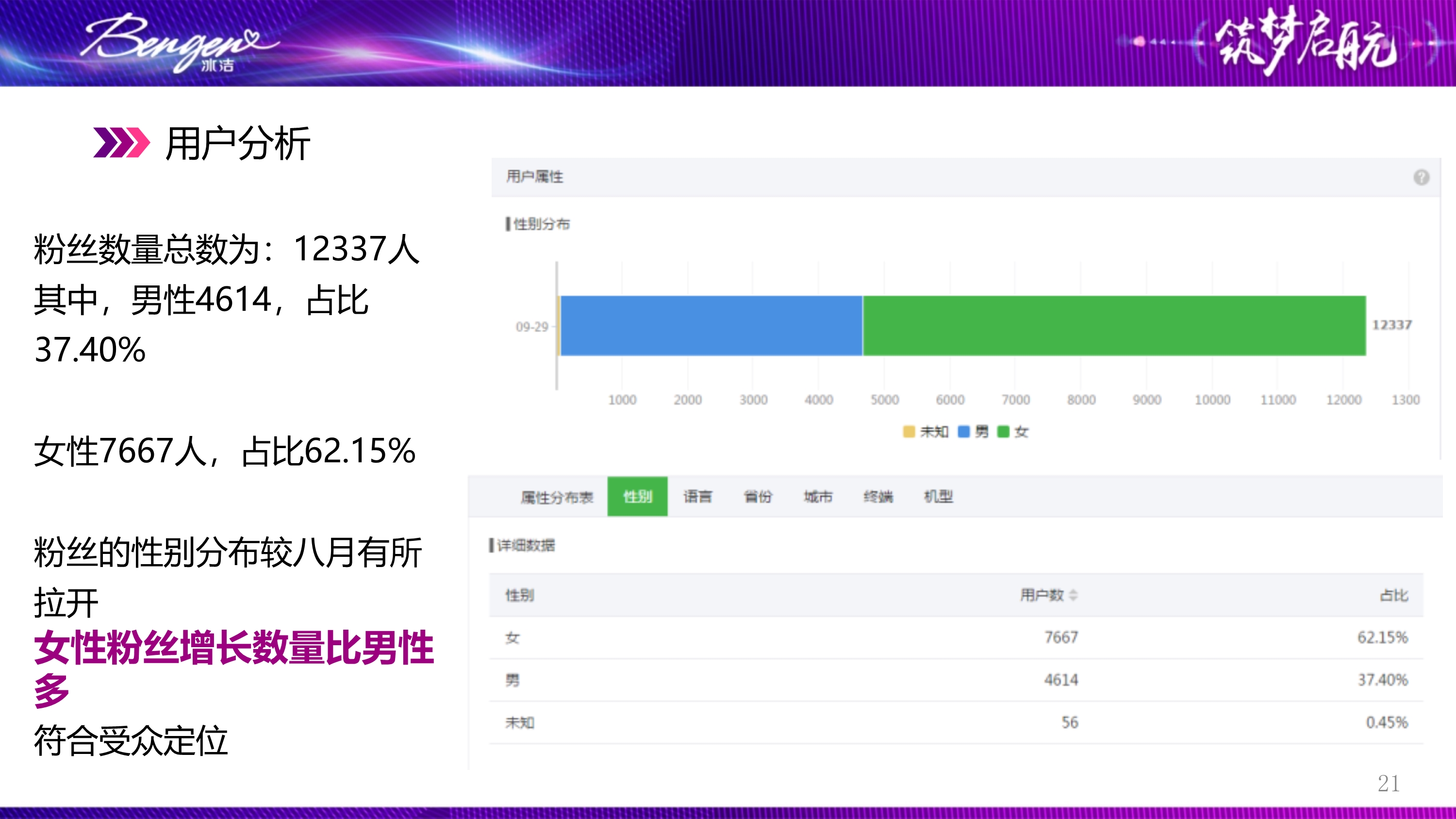Click the 5000 axis tick label

click(x=885, y=400)
